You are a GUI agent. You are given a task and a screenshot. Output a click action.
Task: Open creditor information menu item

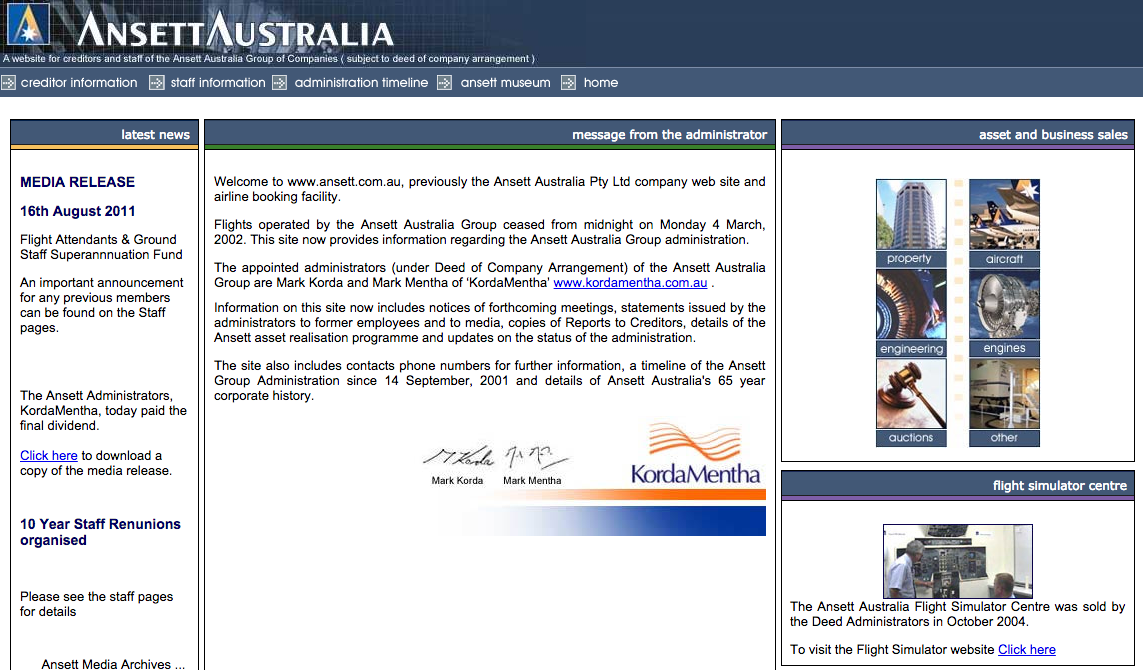[79, 83]
